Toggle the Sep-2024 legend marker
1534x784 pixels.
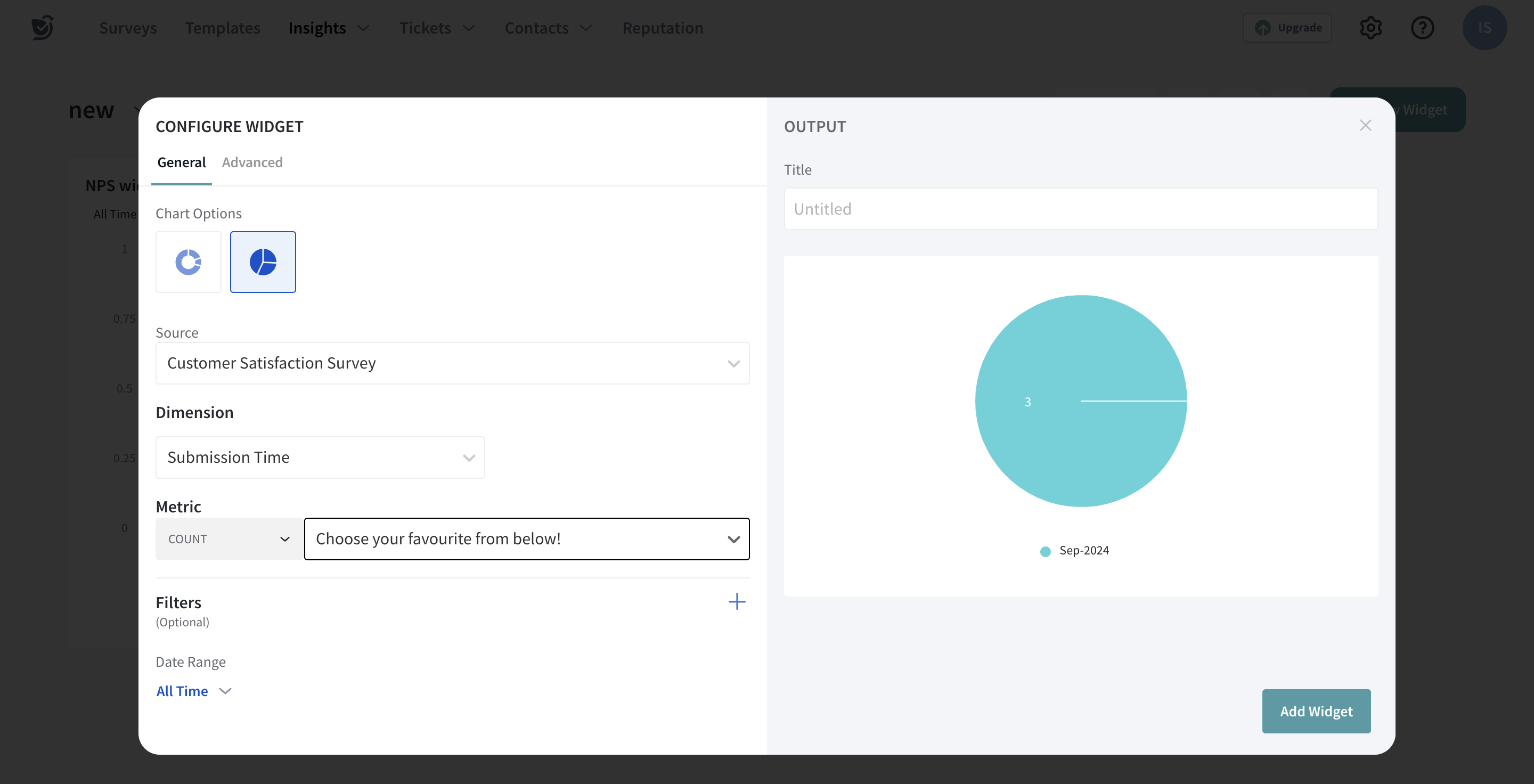pos(1045,551)
